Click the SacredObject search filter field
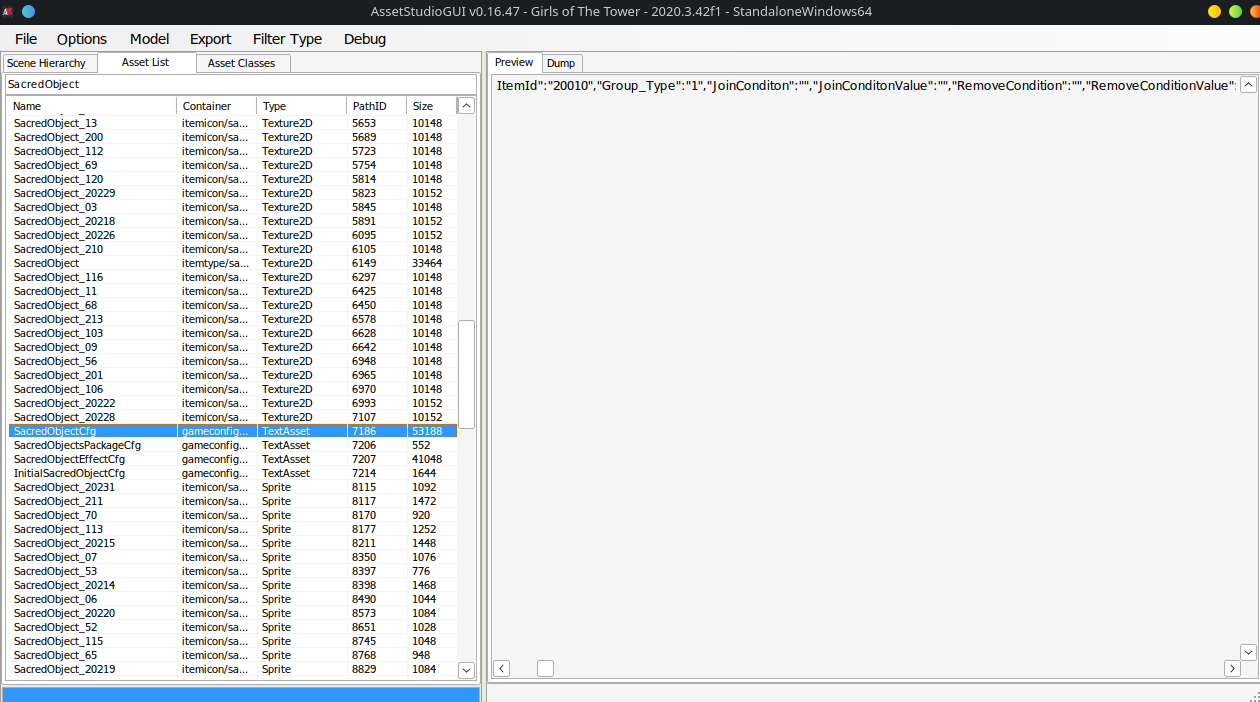Screen dimensions: 1260x702 point(240,85)
